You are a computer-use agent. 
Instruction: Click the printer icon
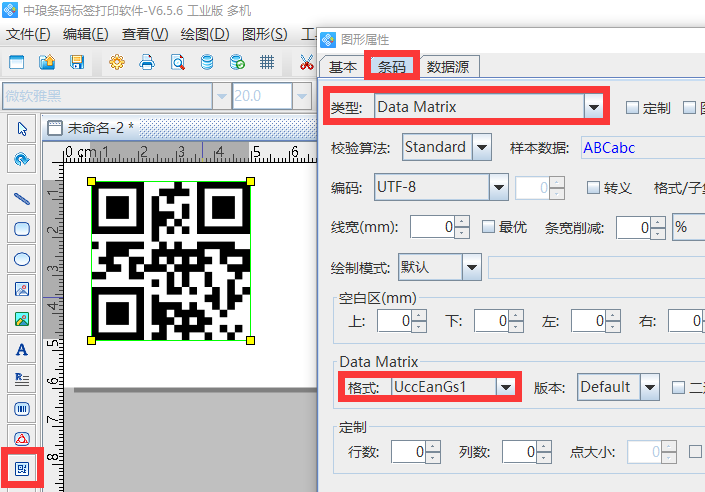point(147,62)
